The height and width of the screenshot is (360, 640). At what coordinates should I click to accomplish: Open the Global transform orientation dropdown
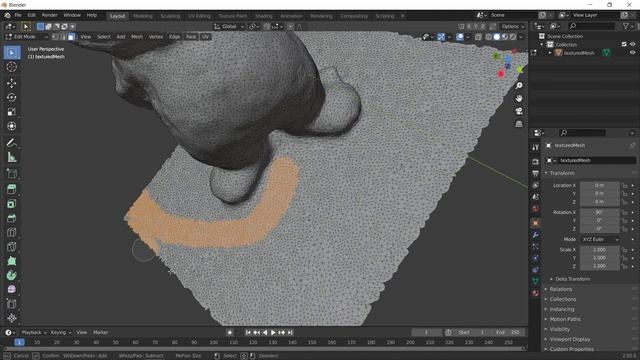[229, 27]
